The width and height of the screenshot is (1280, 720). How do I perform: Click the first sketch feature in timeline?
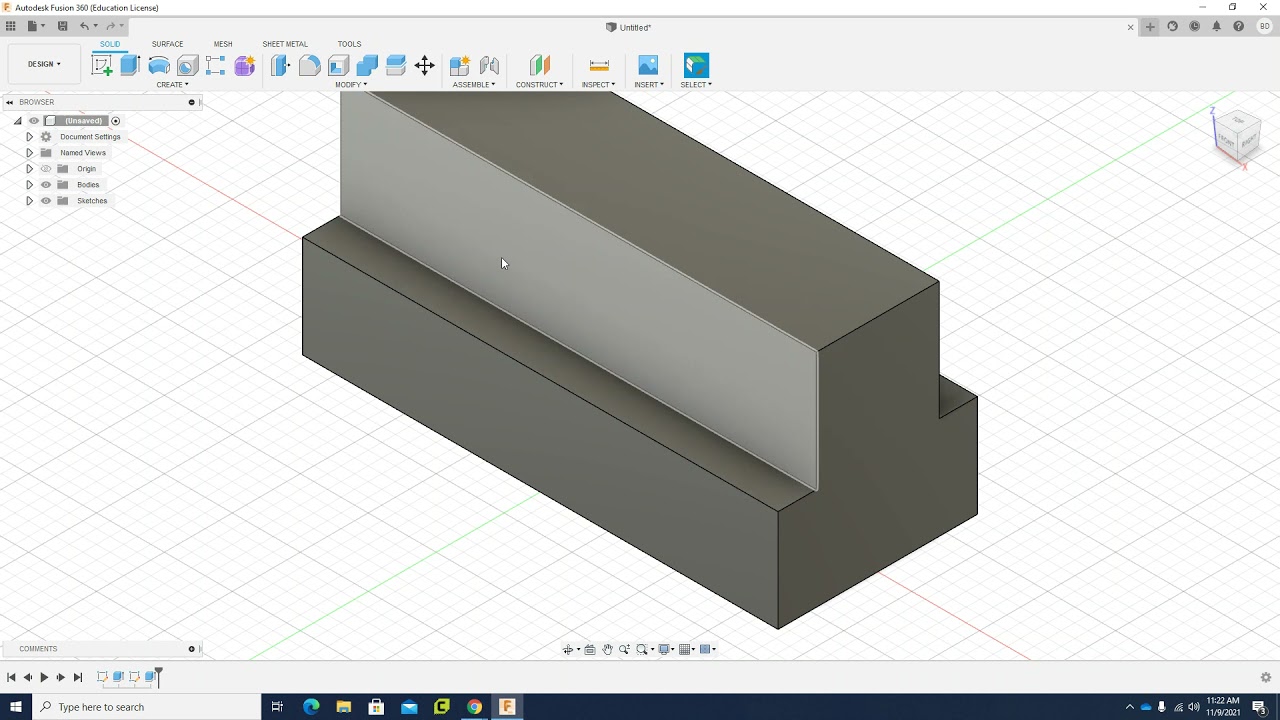click(102, 677)
